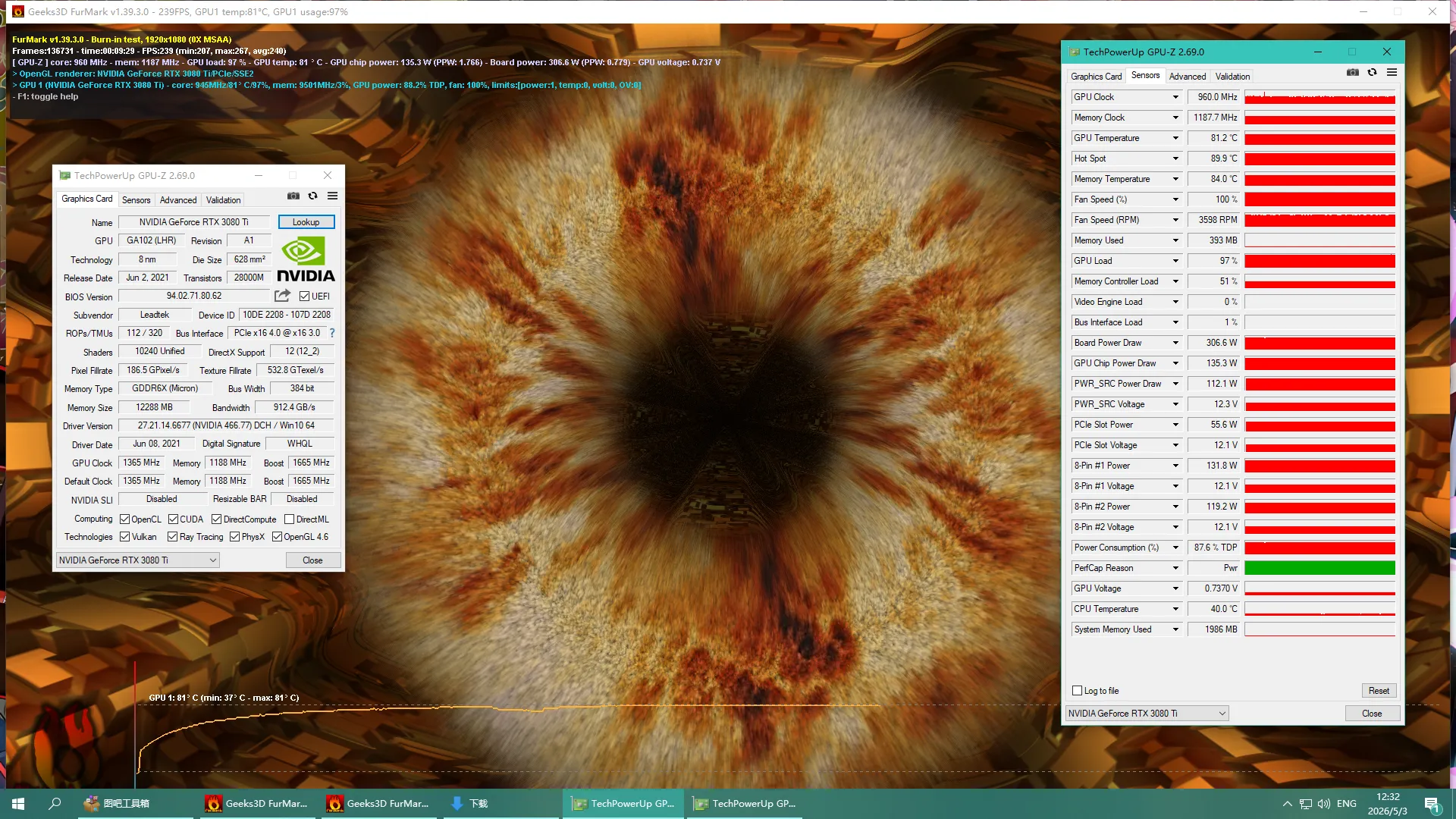
Task: Open Windows search from taskbar
Action: 55,804
